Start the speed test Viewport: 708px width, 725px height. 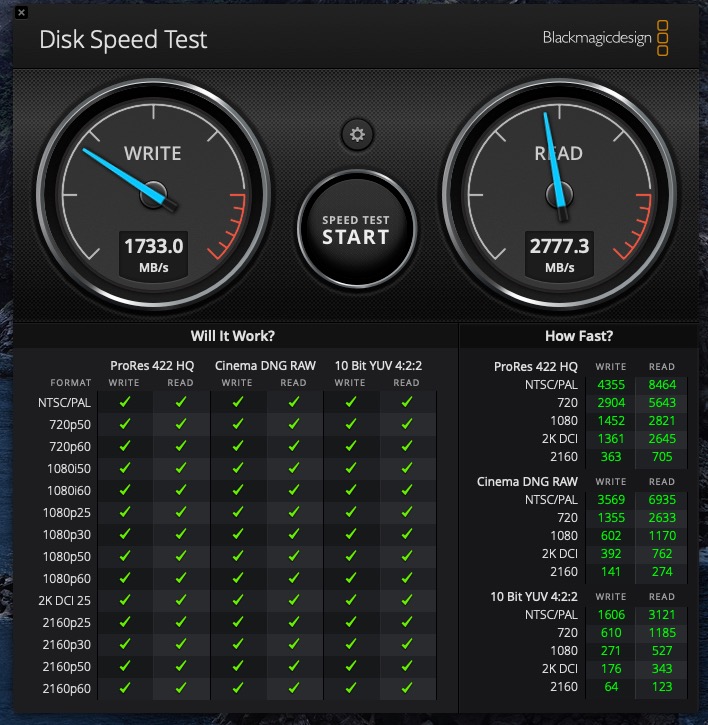[x=357, y=229]
